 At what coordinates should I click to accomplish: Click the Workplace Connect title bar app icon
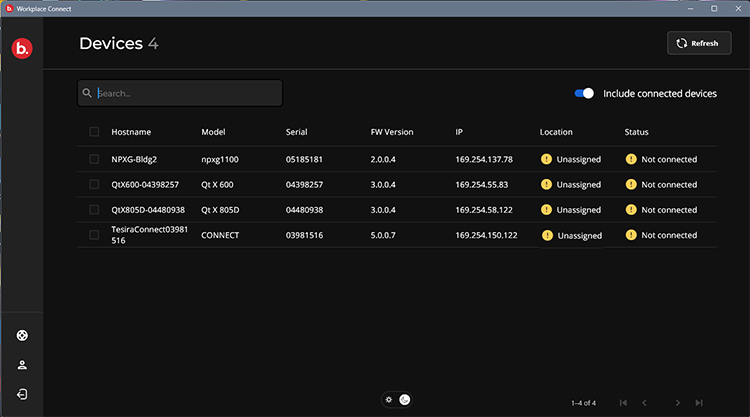pos(9,9)
